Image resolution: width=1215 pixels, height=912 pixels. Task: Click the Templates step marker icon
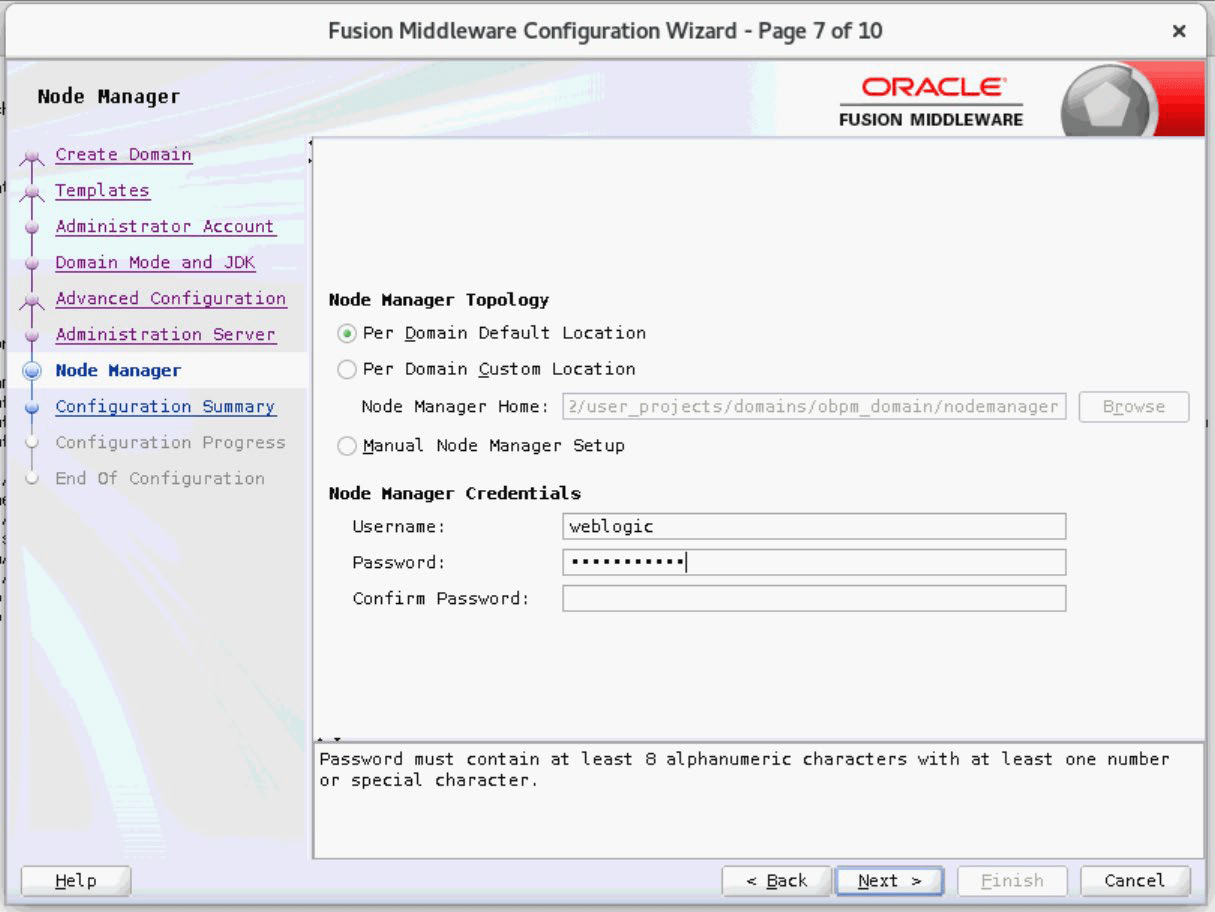(x=32, y=192)
